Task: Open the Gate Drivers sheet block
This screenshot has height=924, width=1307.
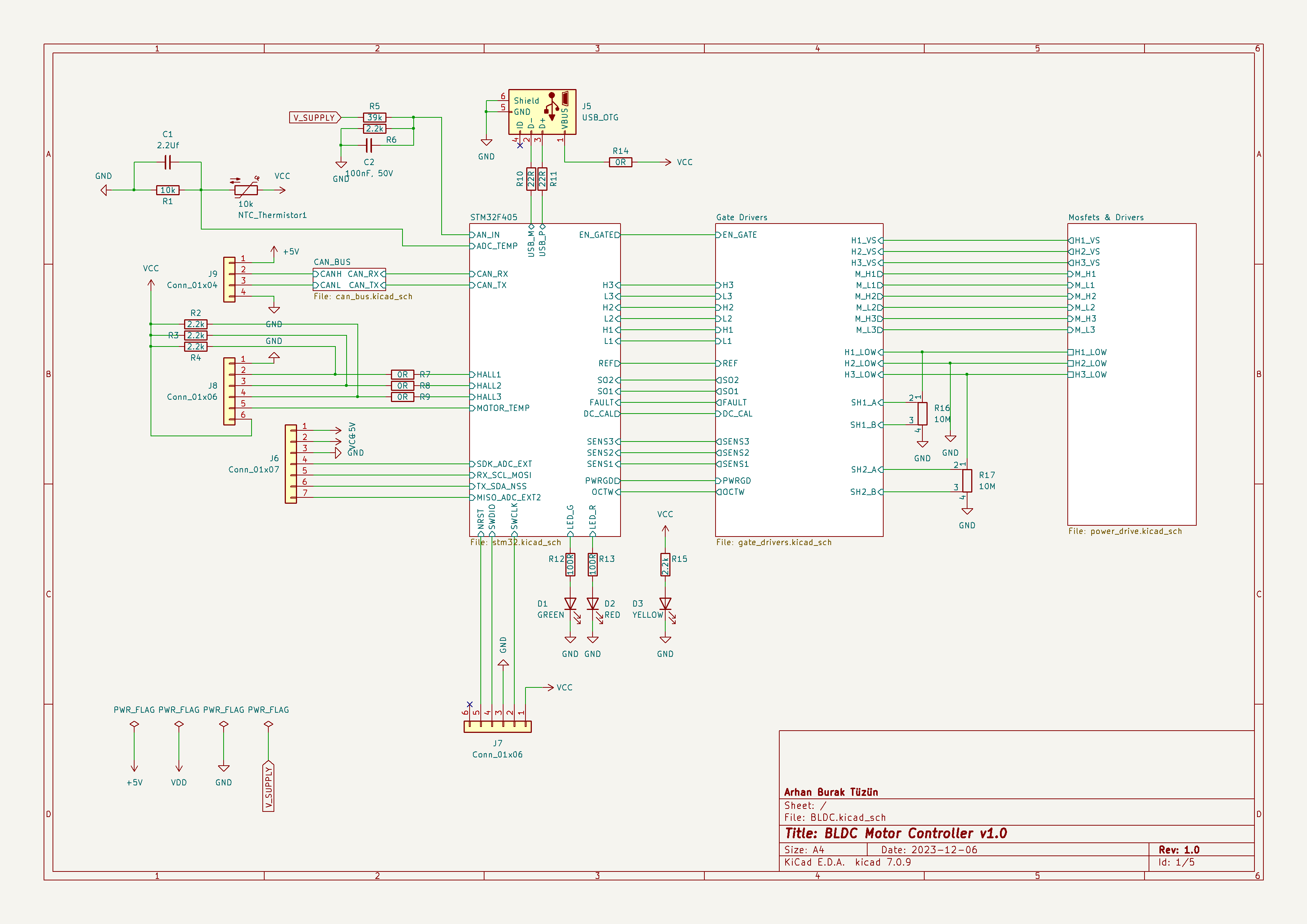Action: click(799, 380)
